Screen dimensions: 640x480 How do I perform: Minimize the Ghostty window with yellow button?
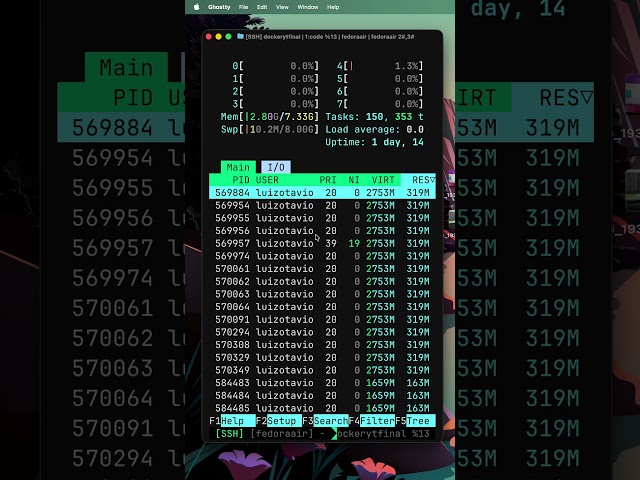pyautogui.click(x=219, y=37)
